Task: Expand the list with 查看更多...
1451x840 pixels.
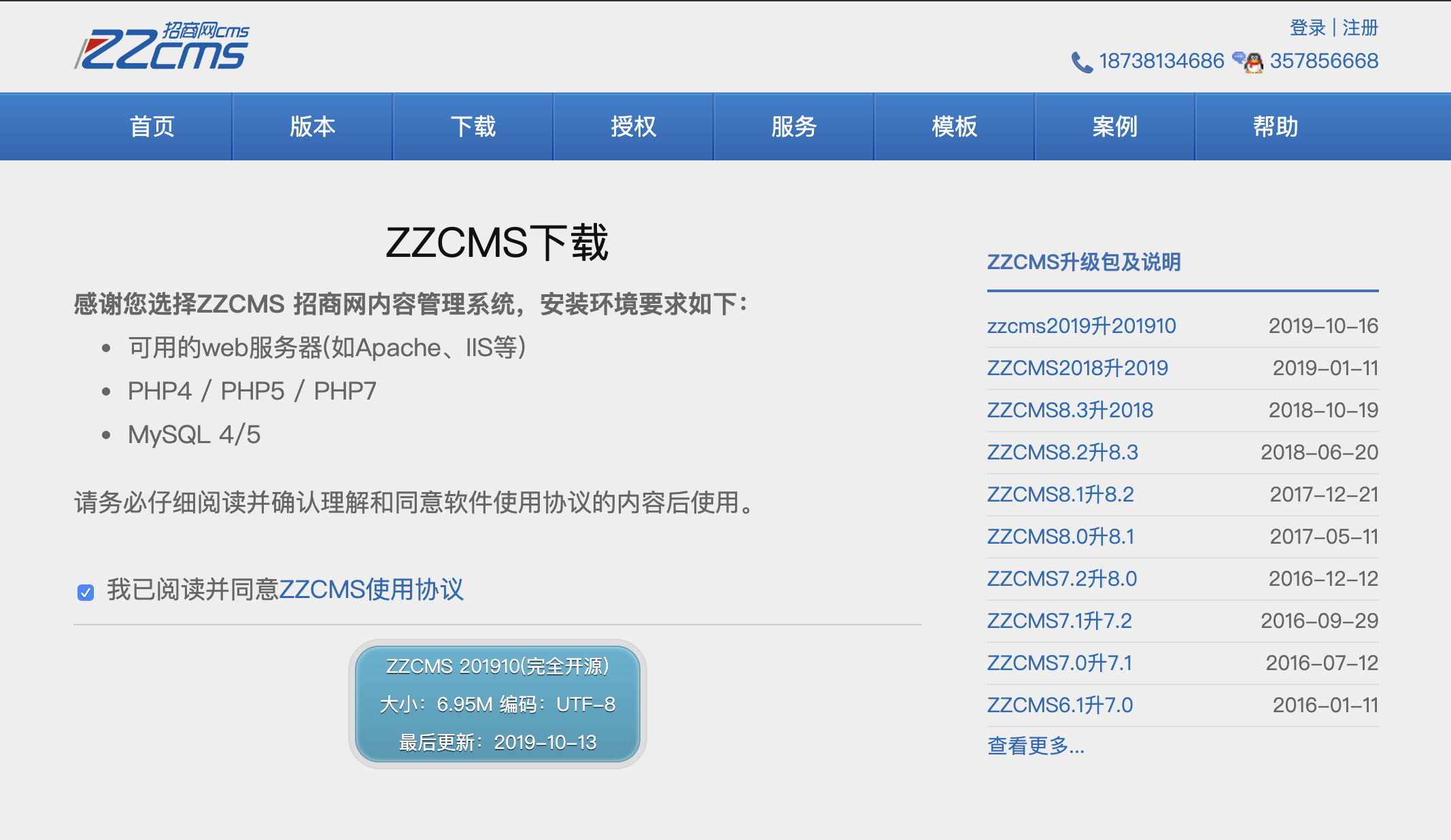Action: pyautogui.click(x=1036, y=746)
